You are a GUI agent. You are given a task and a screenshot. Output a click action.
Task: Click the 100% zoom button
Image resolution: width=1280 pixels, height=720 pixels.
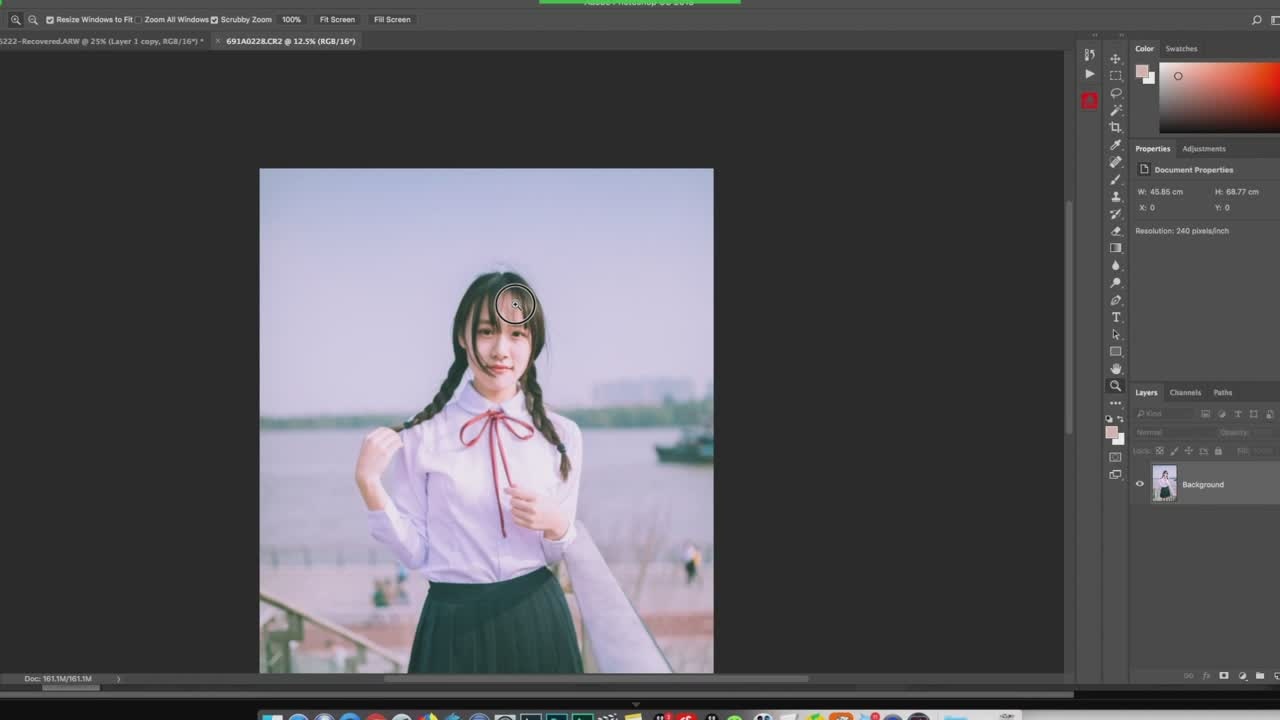click(291, 19)
